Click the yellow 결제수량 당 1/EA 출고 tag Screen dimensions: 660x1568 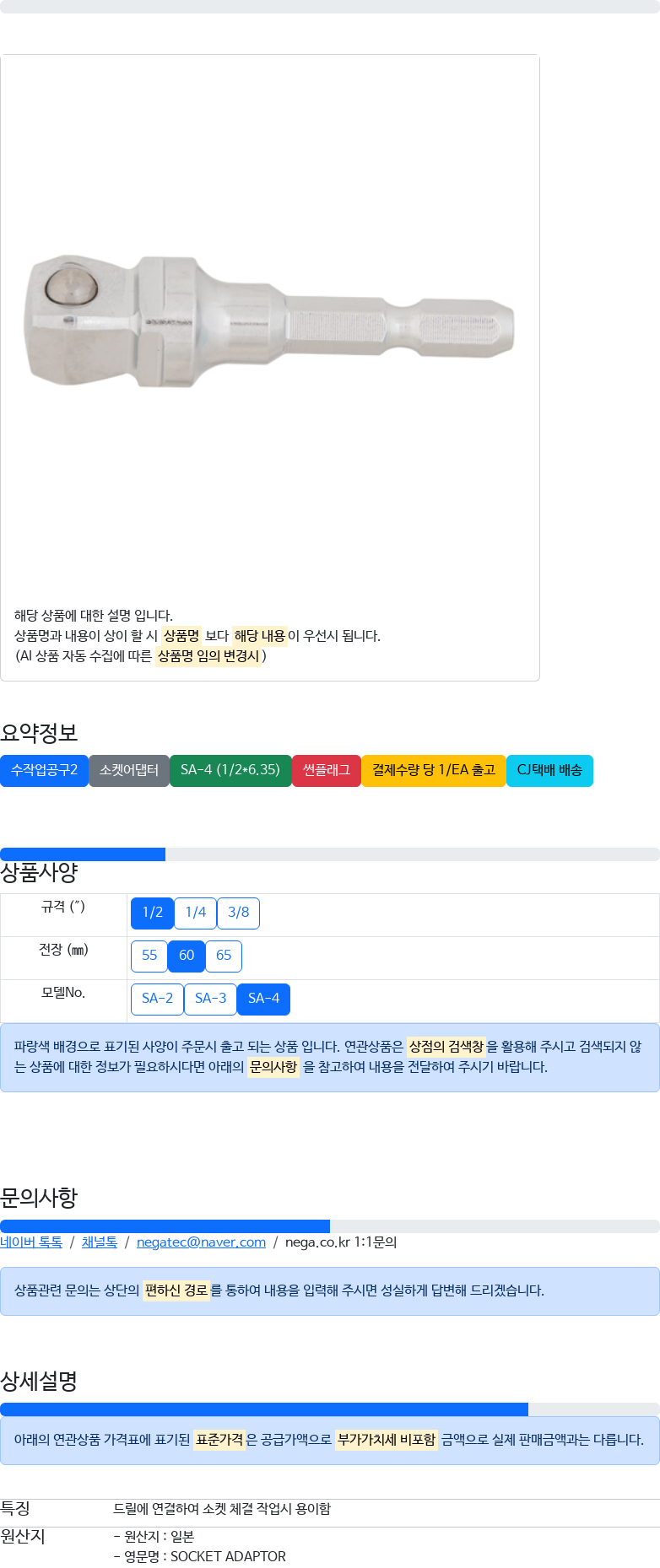pos(434,770)
